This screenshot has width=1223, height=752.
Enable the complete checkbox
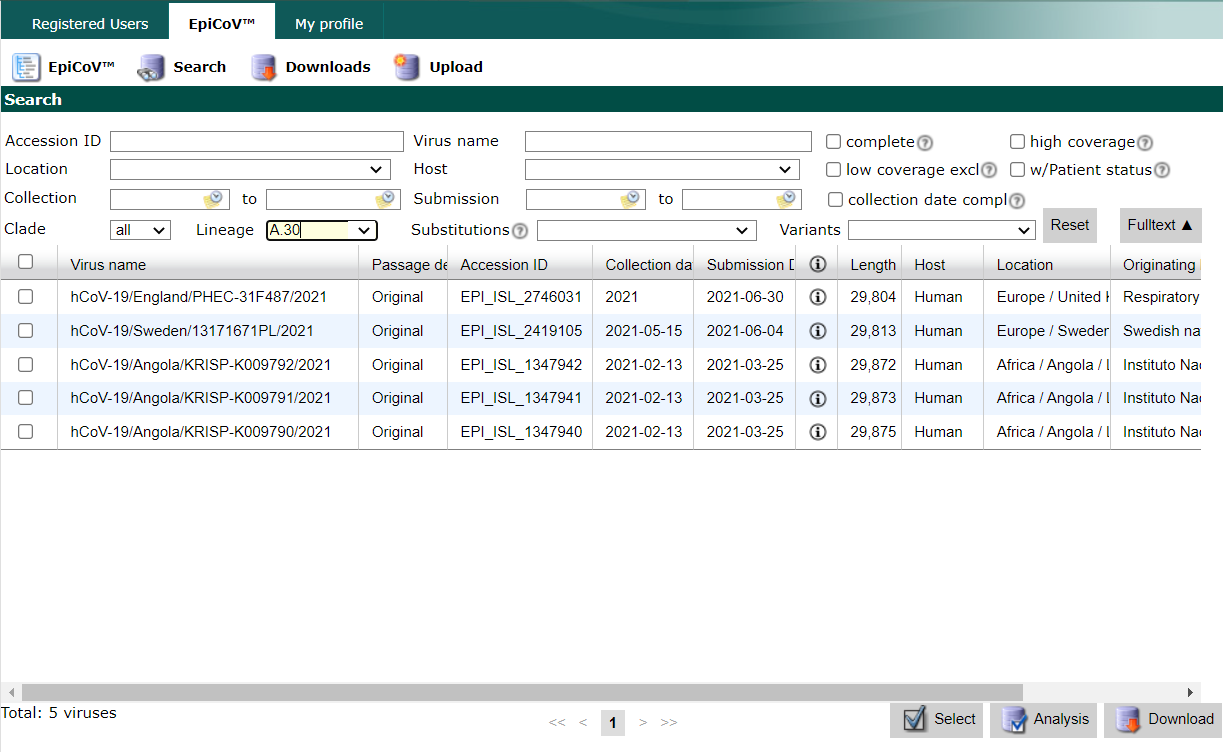tap(834, 142)
